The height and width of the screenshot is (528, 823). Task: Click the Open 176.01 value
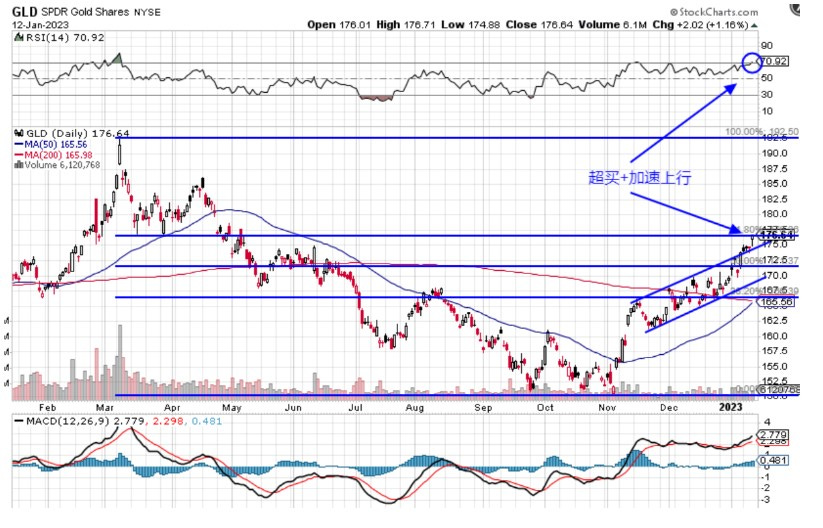[339, 25]
